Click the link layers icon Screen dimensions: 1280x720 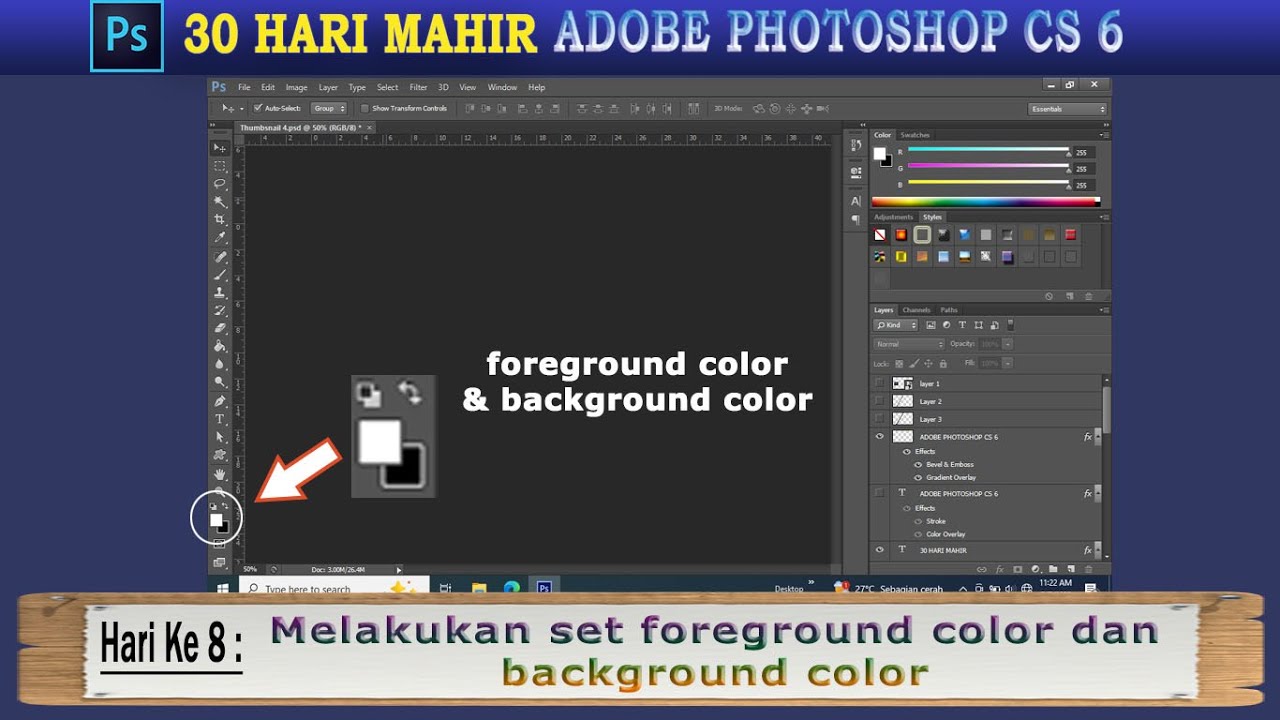[981, 569]
